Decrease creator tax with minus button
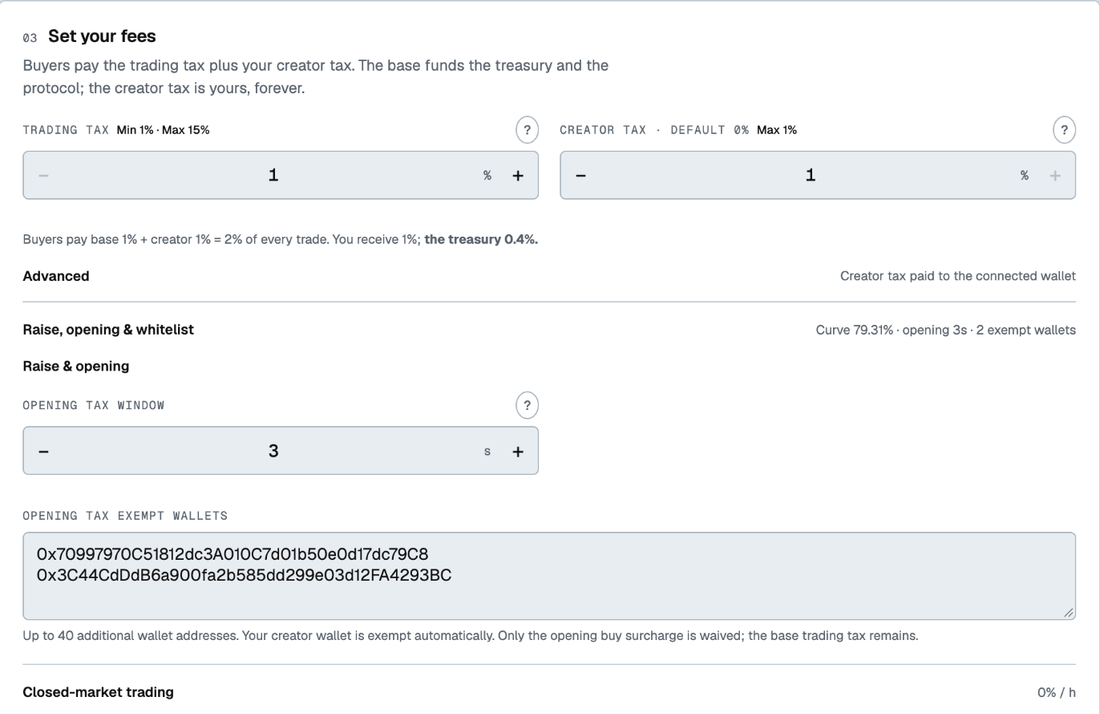The height and width of the screenshot is (714, 1100). pos(581,175)
